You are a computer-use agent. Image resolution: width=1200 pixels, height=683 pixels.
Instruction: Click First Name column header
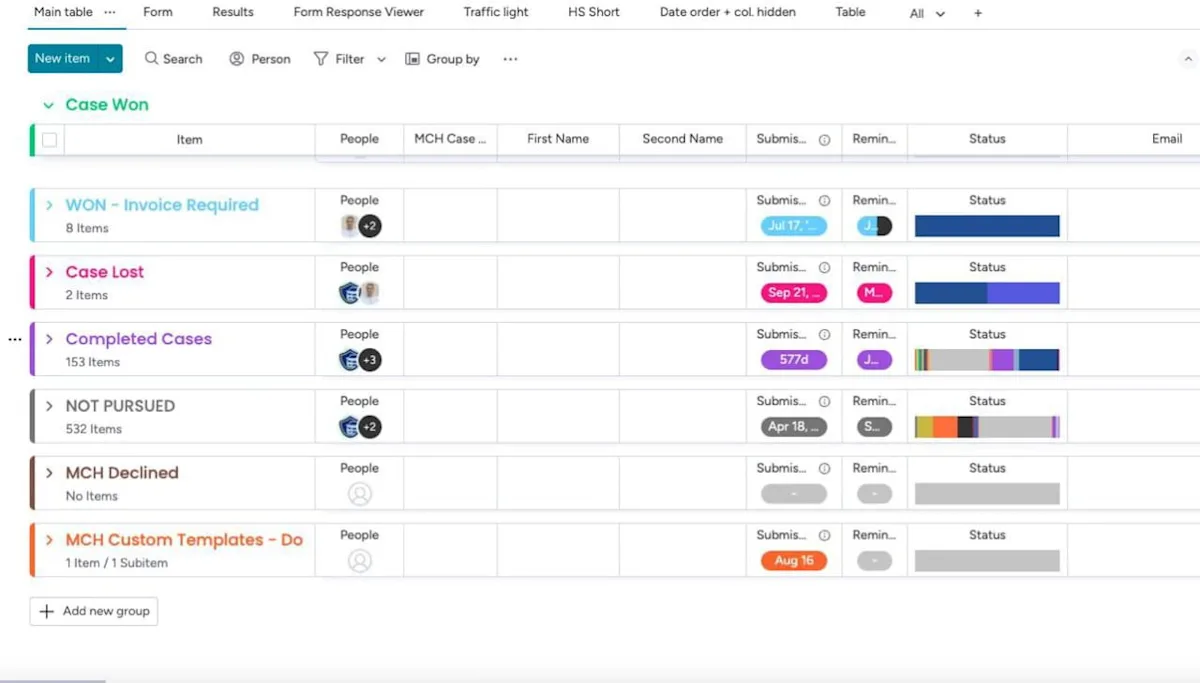click(x=558, y=139)
